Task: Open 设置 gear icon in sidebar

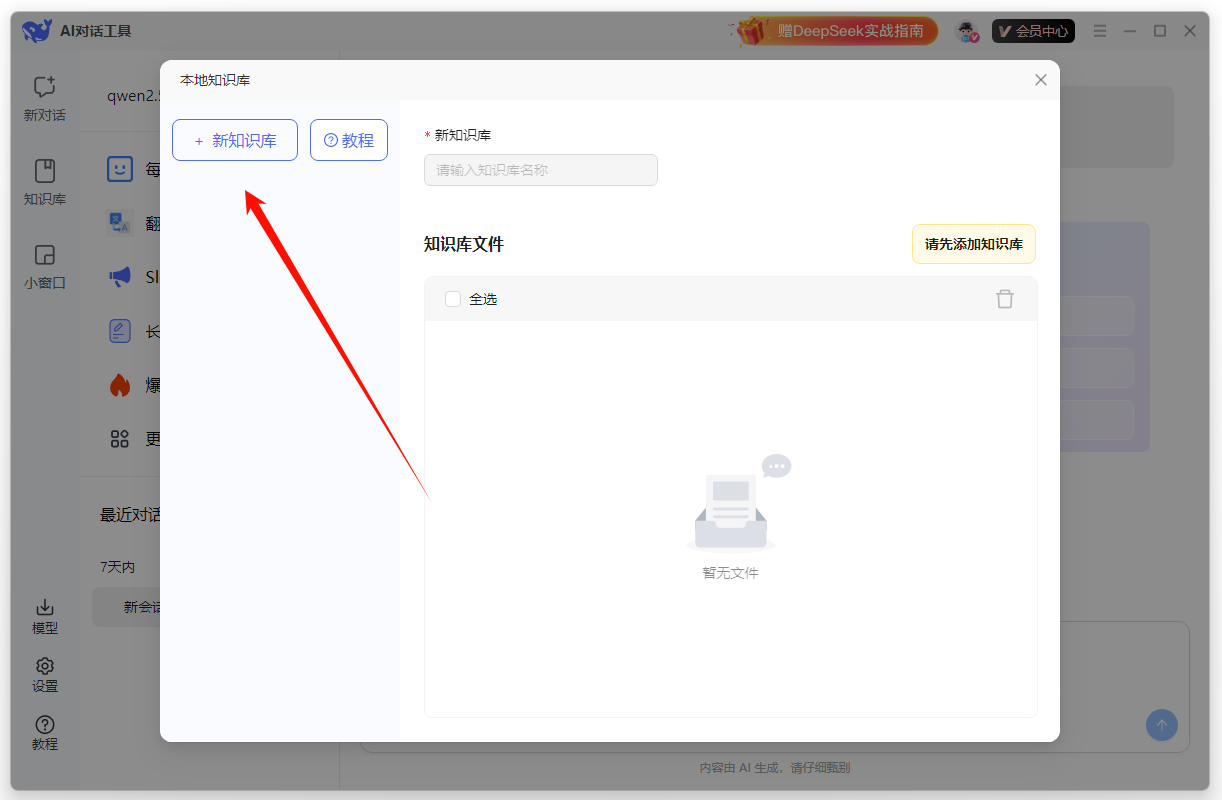Action: click(44, 666)
